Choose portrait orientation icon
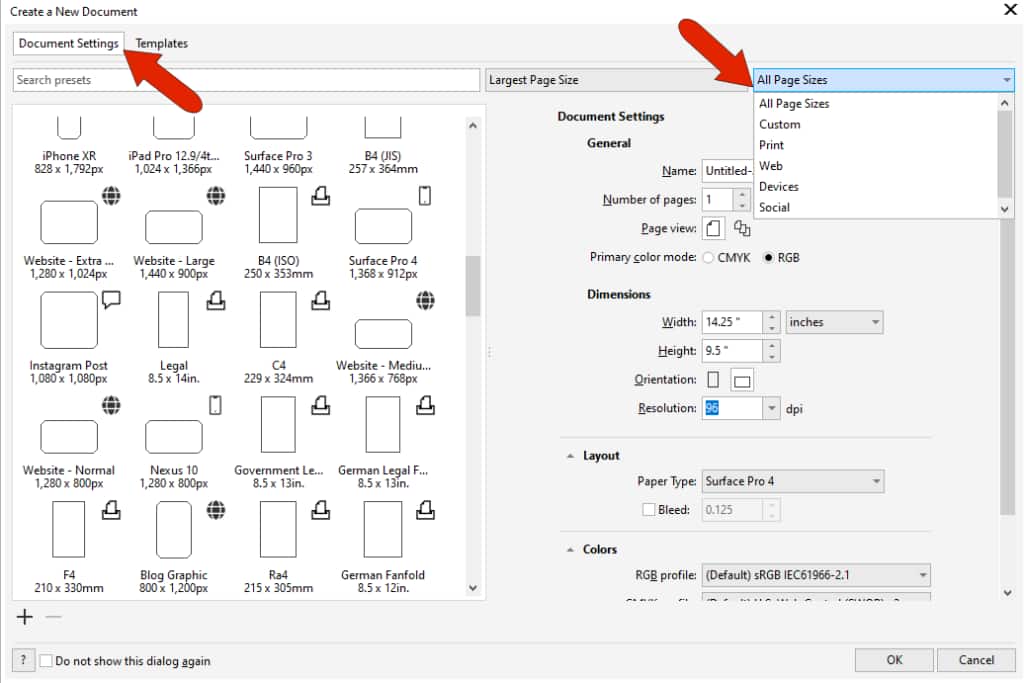Screen dimensions: 1024x683 [713, 380]
